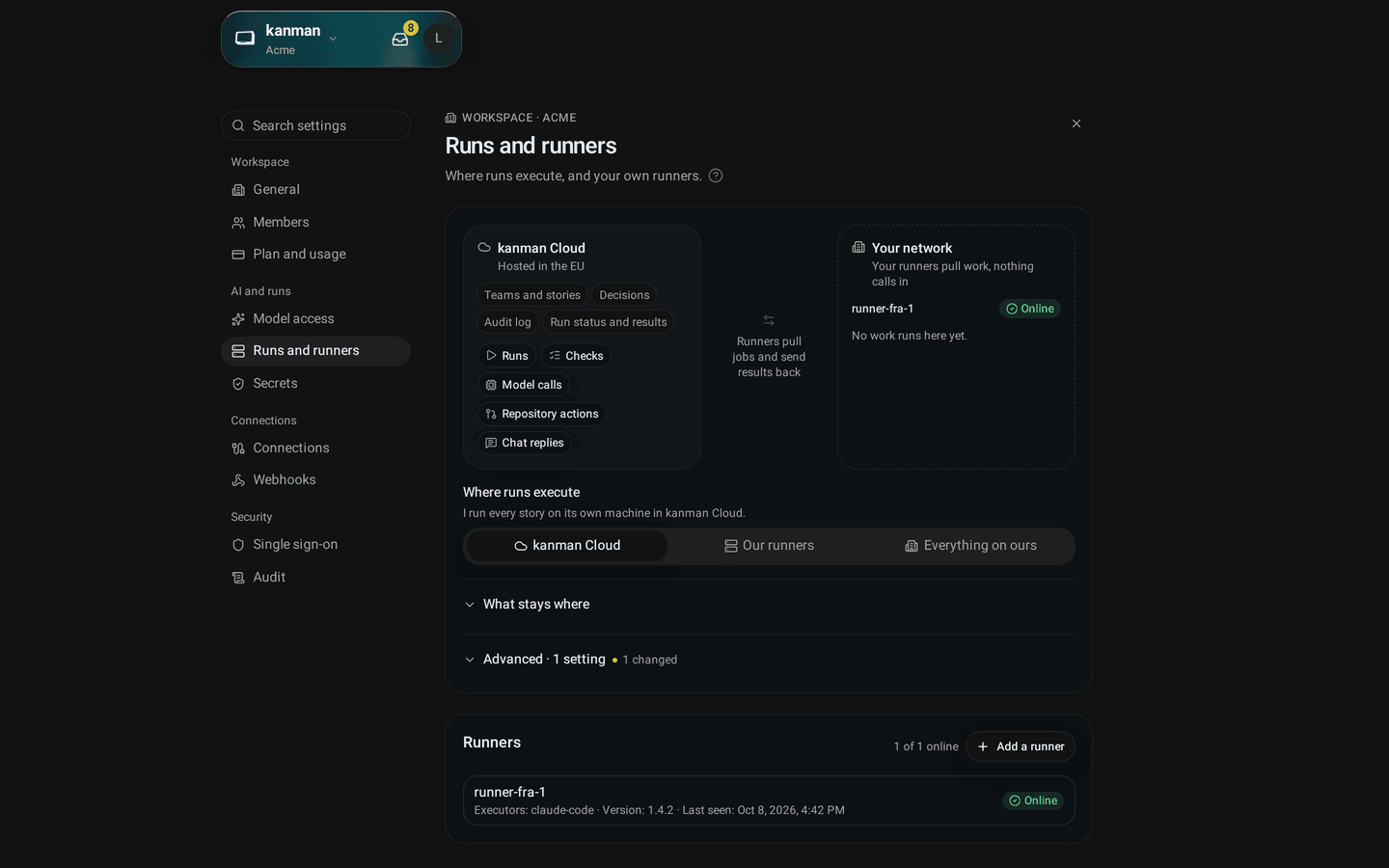Click the runner-fra-1 Online badge in Your network
1389x868 pixels.
(x=1030, y=309)
